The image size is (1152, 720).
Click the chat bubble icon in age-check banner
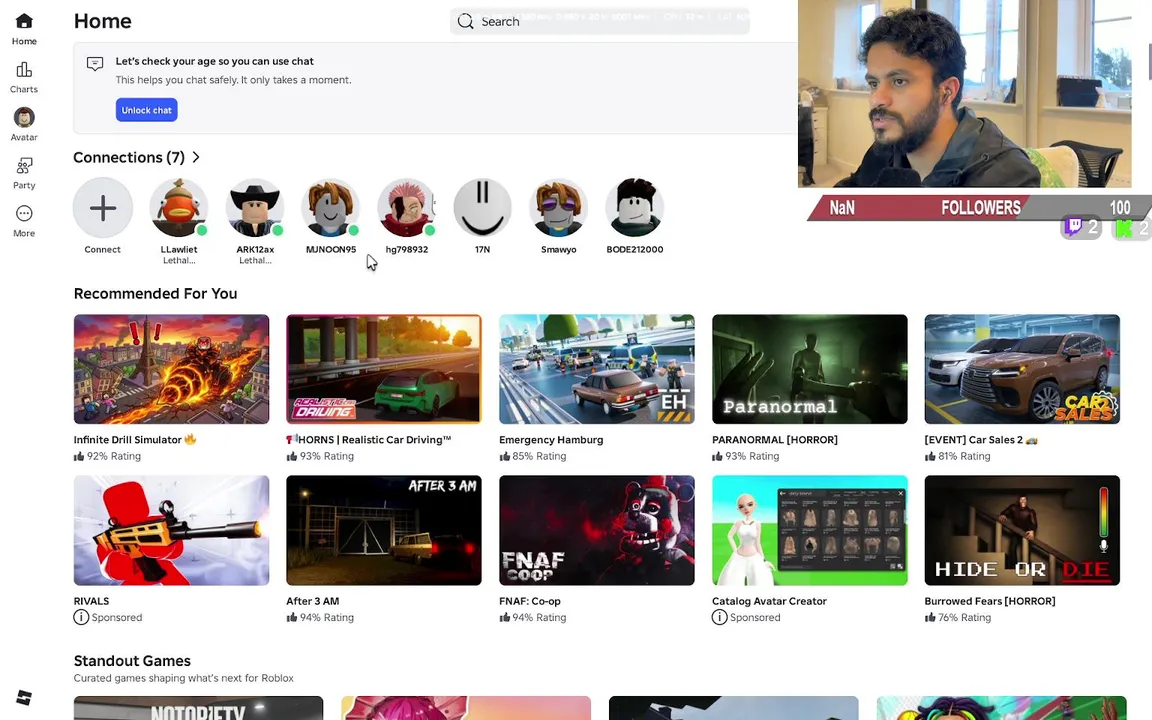coord(95,64)
